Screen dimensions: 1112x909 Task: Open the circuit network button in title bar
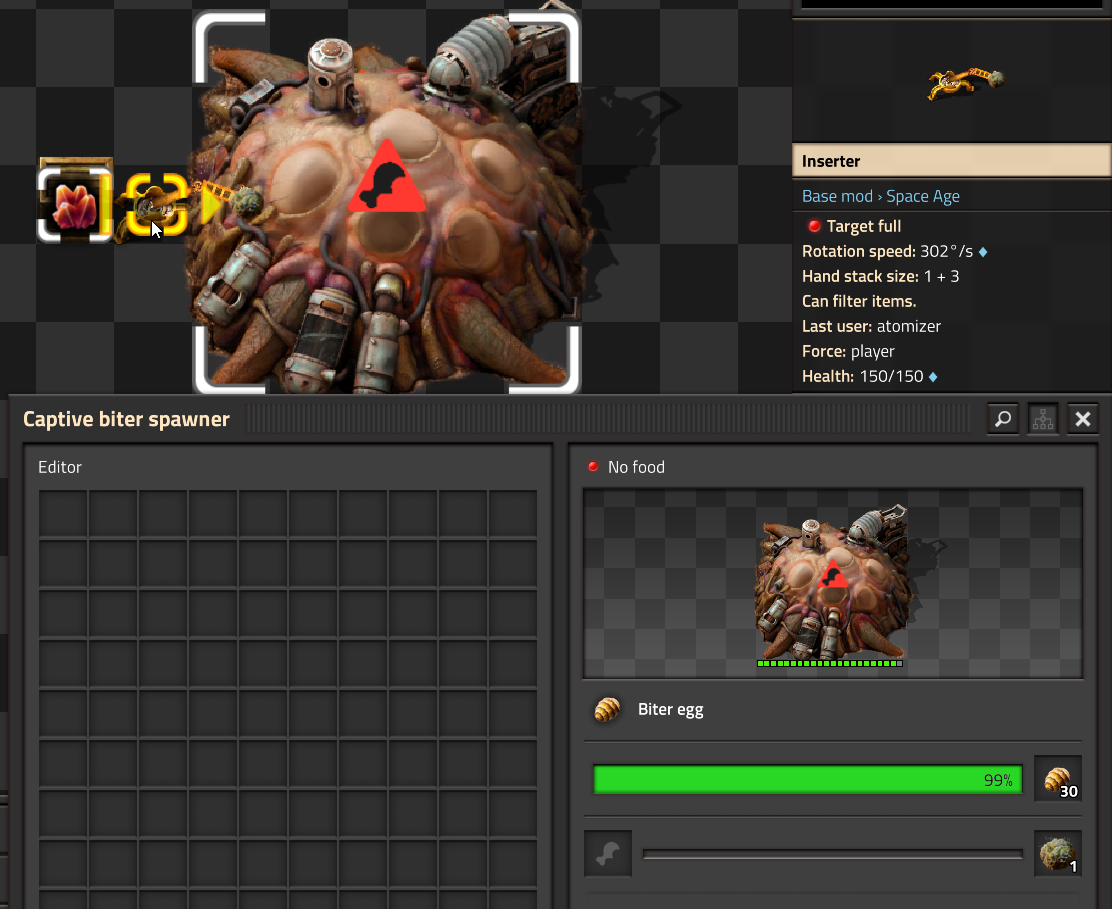point(1042,419)
